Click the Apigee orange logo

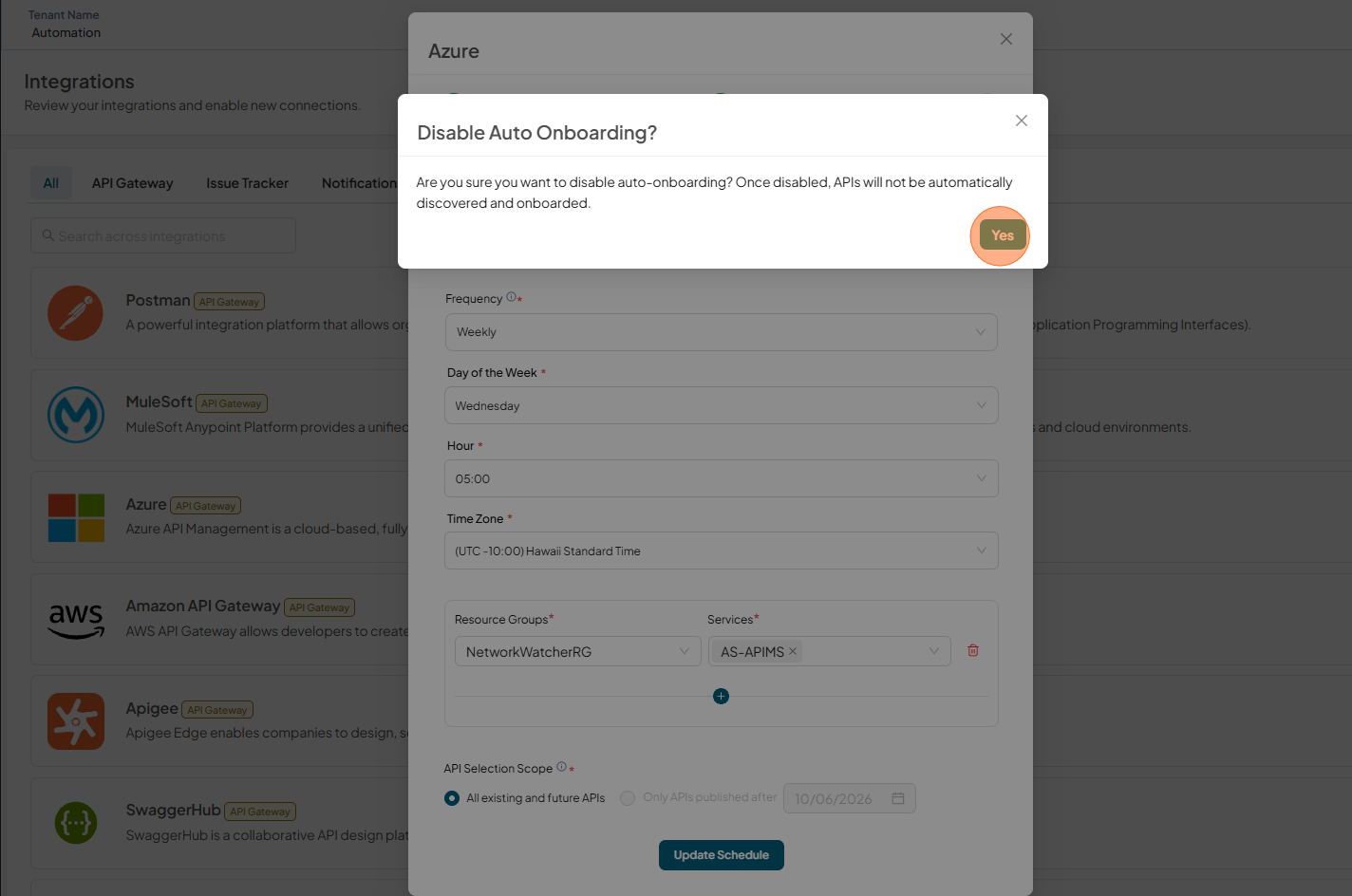pos(76,721)
